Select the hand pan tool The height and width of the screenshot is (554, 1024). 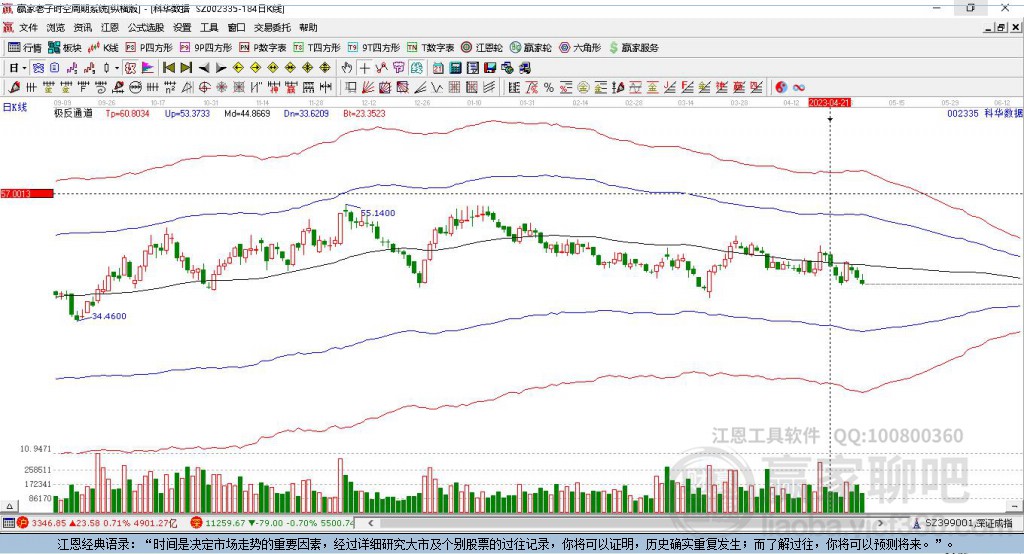tap(347, 68)
